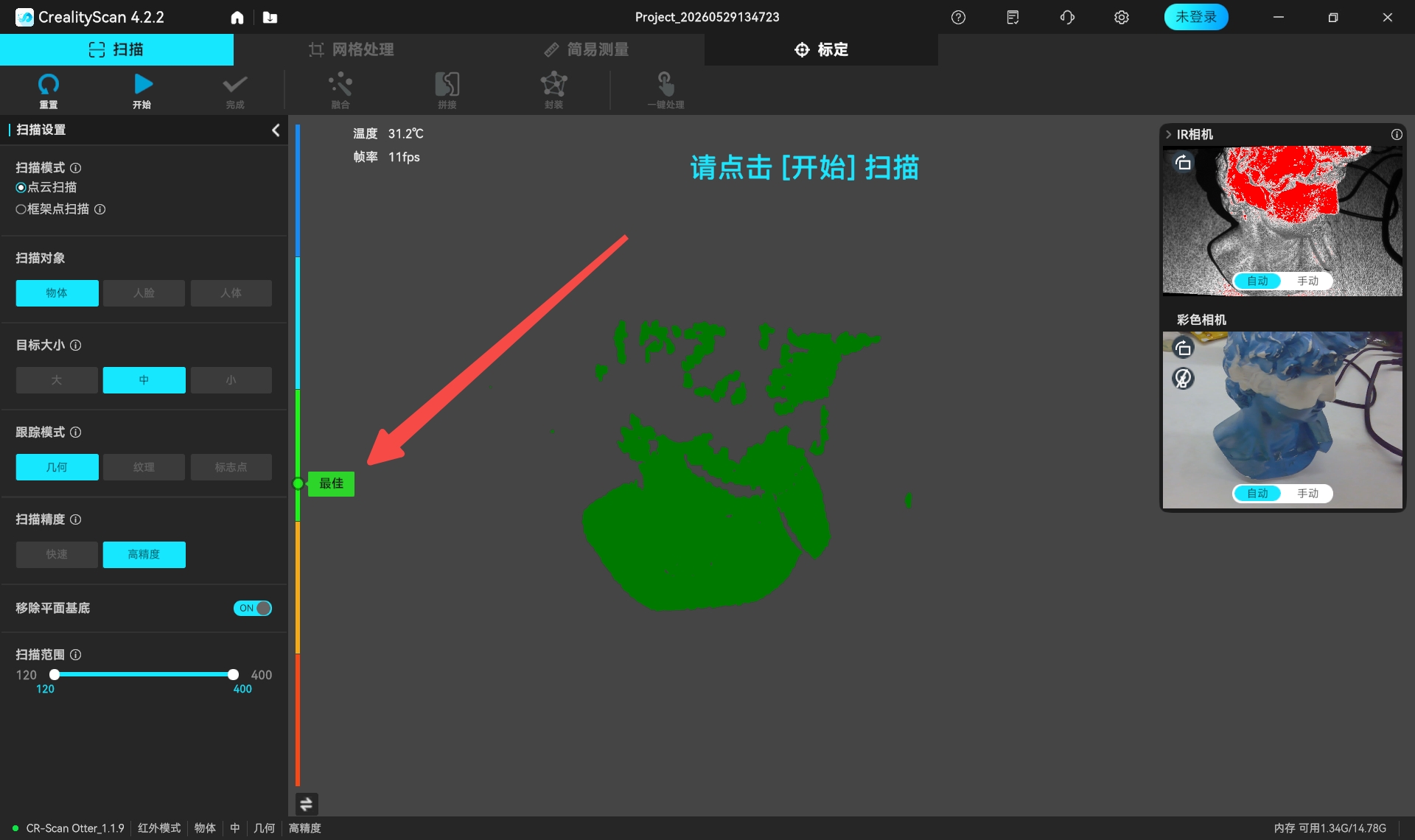The width and height of the screenshot is (1415, 840).
Task: Click the color camera preview image
Action: click(x=1282, y=420)
